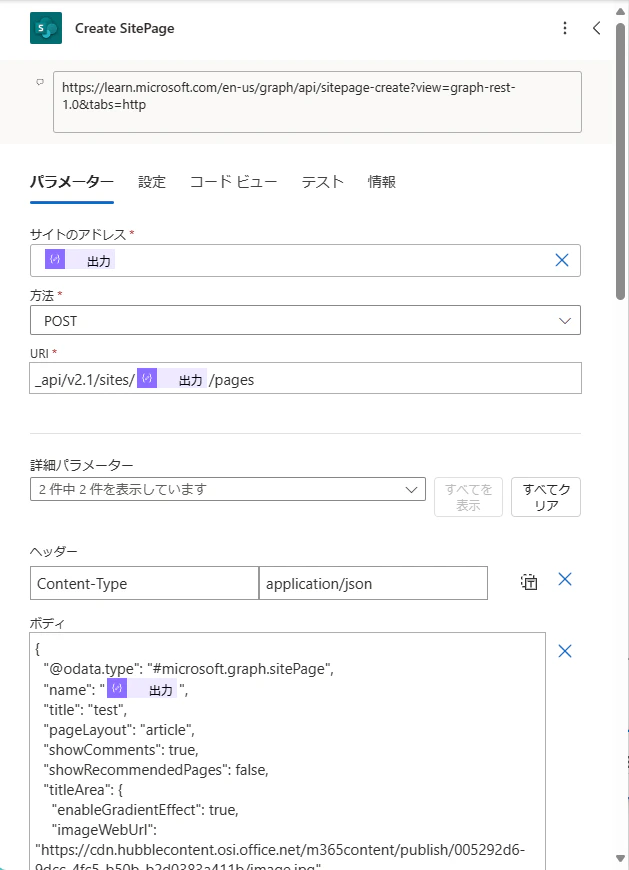Click the output token in the name property

(142, 689)
